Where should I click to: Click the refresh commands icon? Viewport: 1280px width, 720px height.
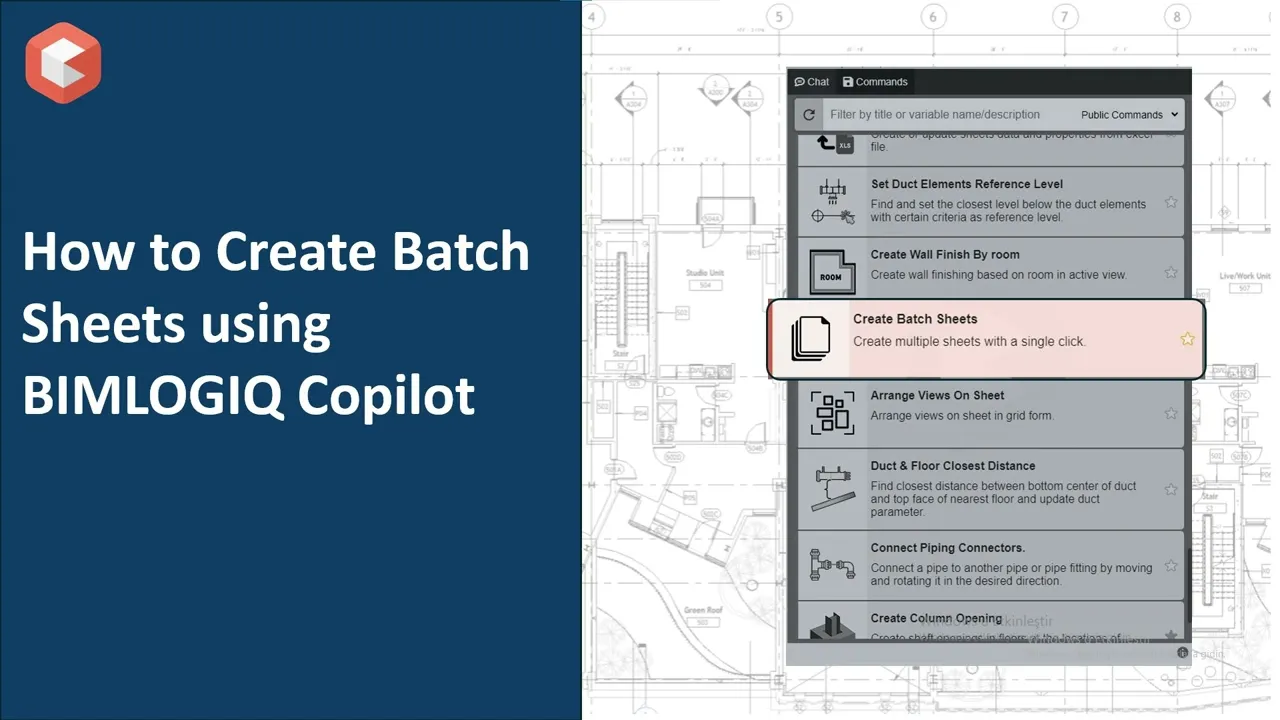pos(809,115)
